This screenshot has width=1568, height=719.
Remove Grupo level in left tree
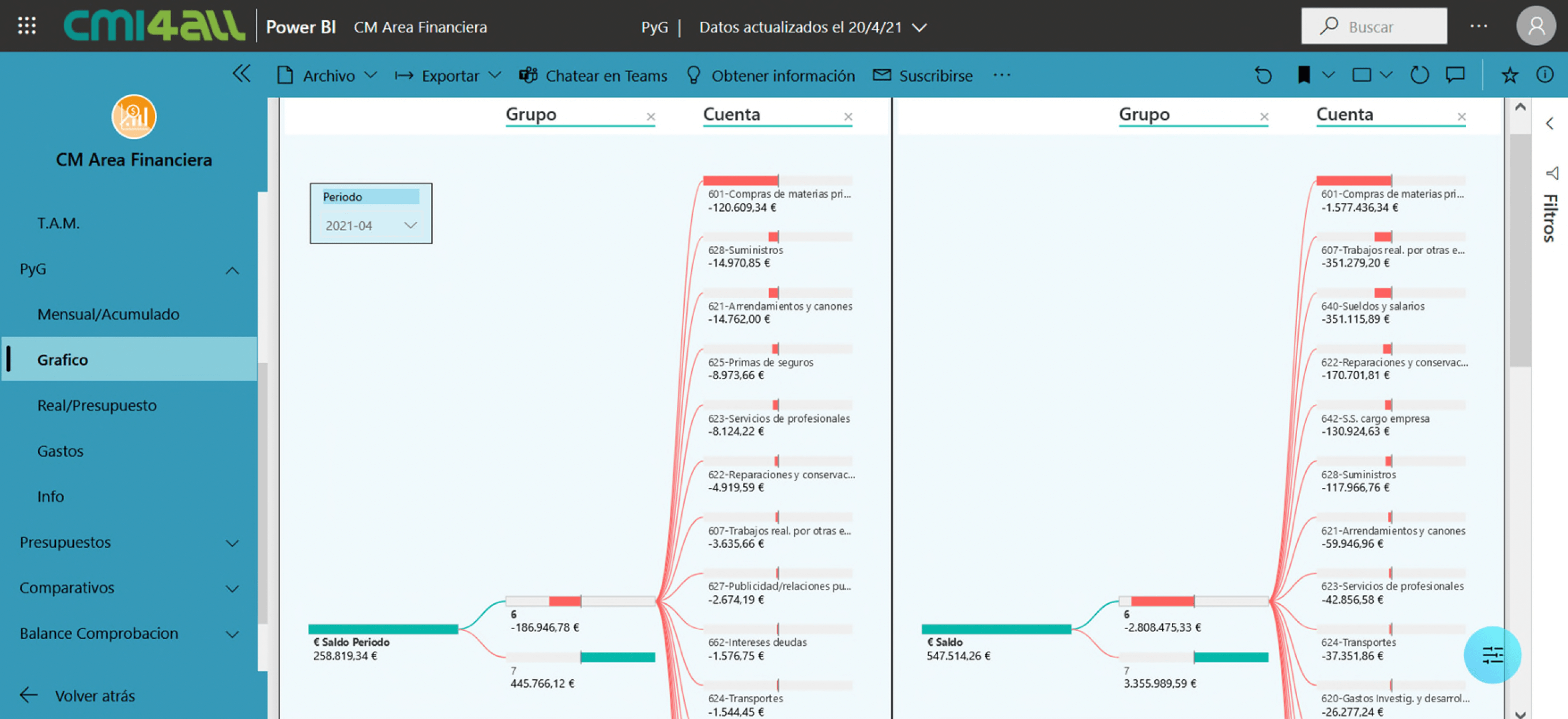650,116
